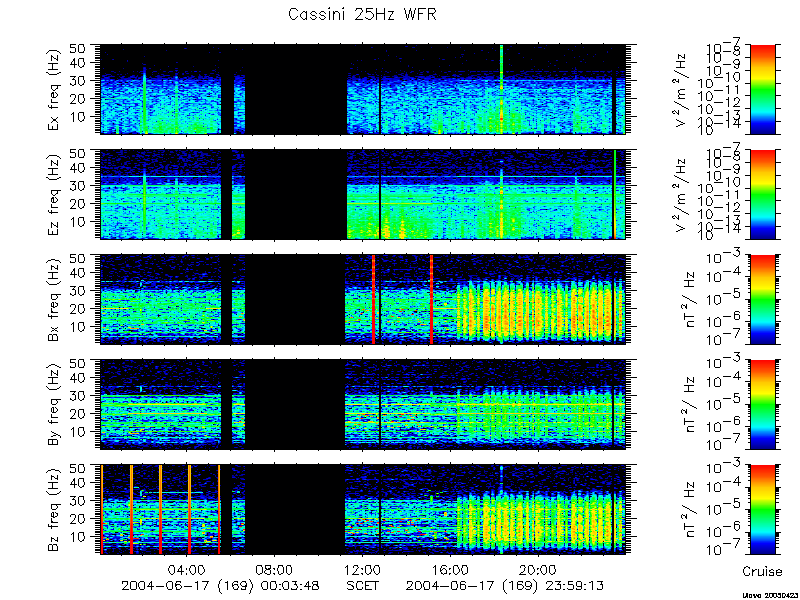The height and width of the screenshot is (600, 800).
Task: Click the "Cassini 25Hz WFR" plot title
Action: click(x=362, y=14)
